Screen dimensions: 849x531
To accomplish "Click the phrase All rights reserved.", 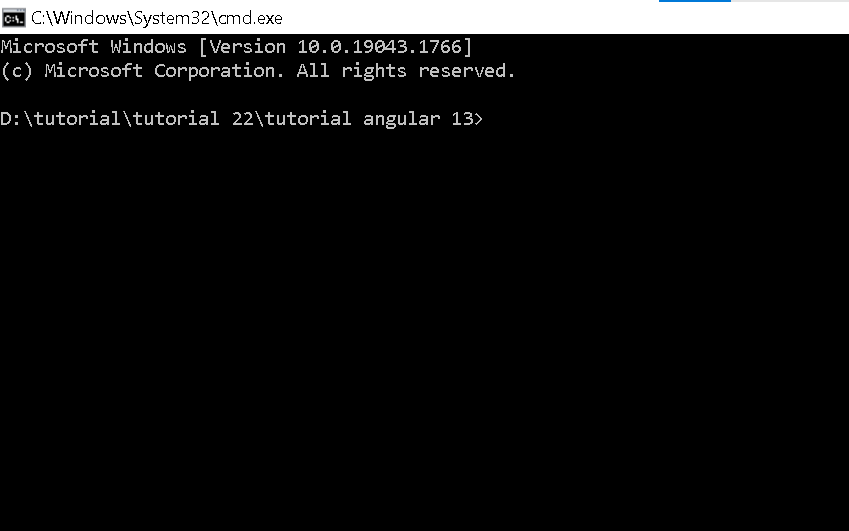I will point(406,71).
